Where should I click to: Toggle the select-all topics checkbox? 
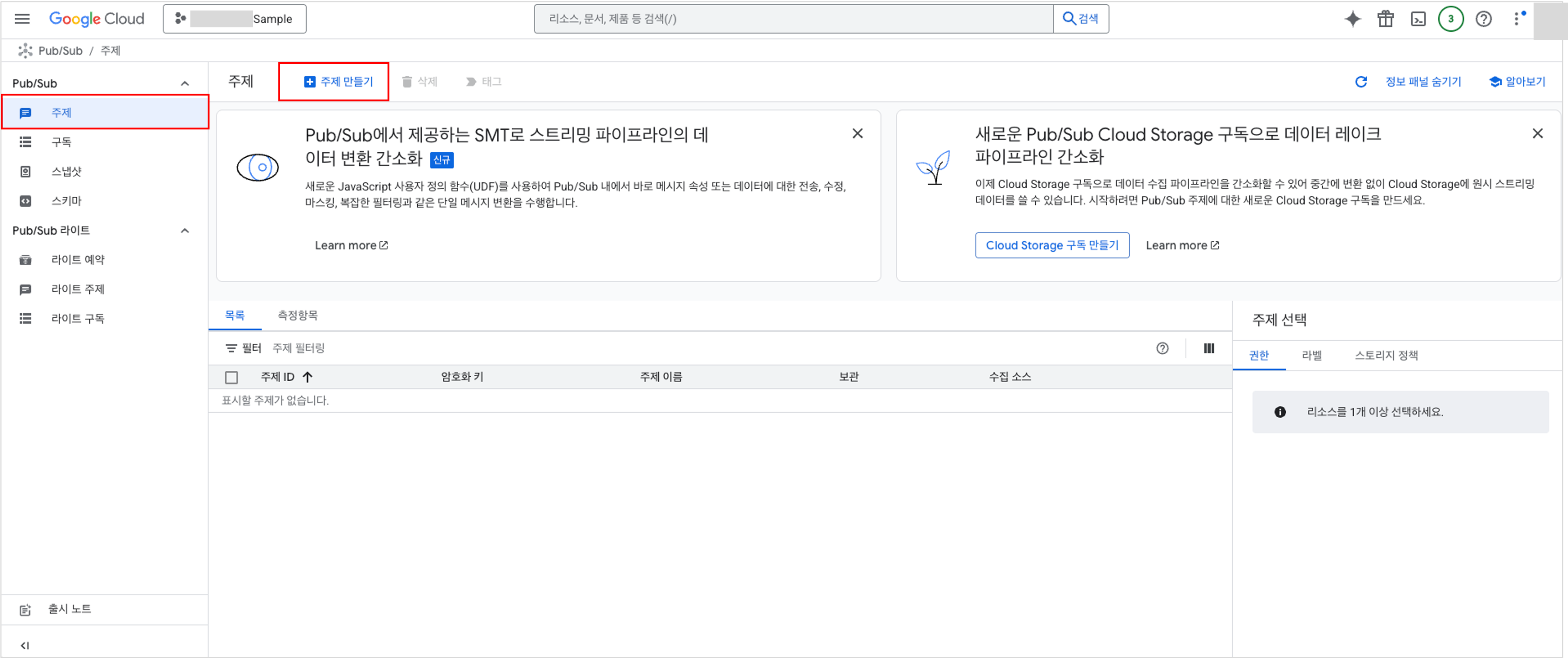(x=232, y=377)
